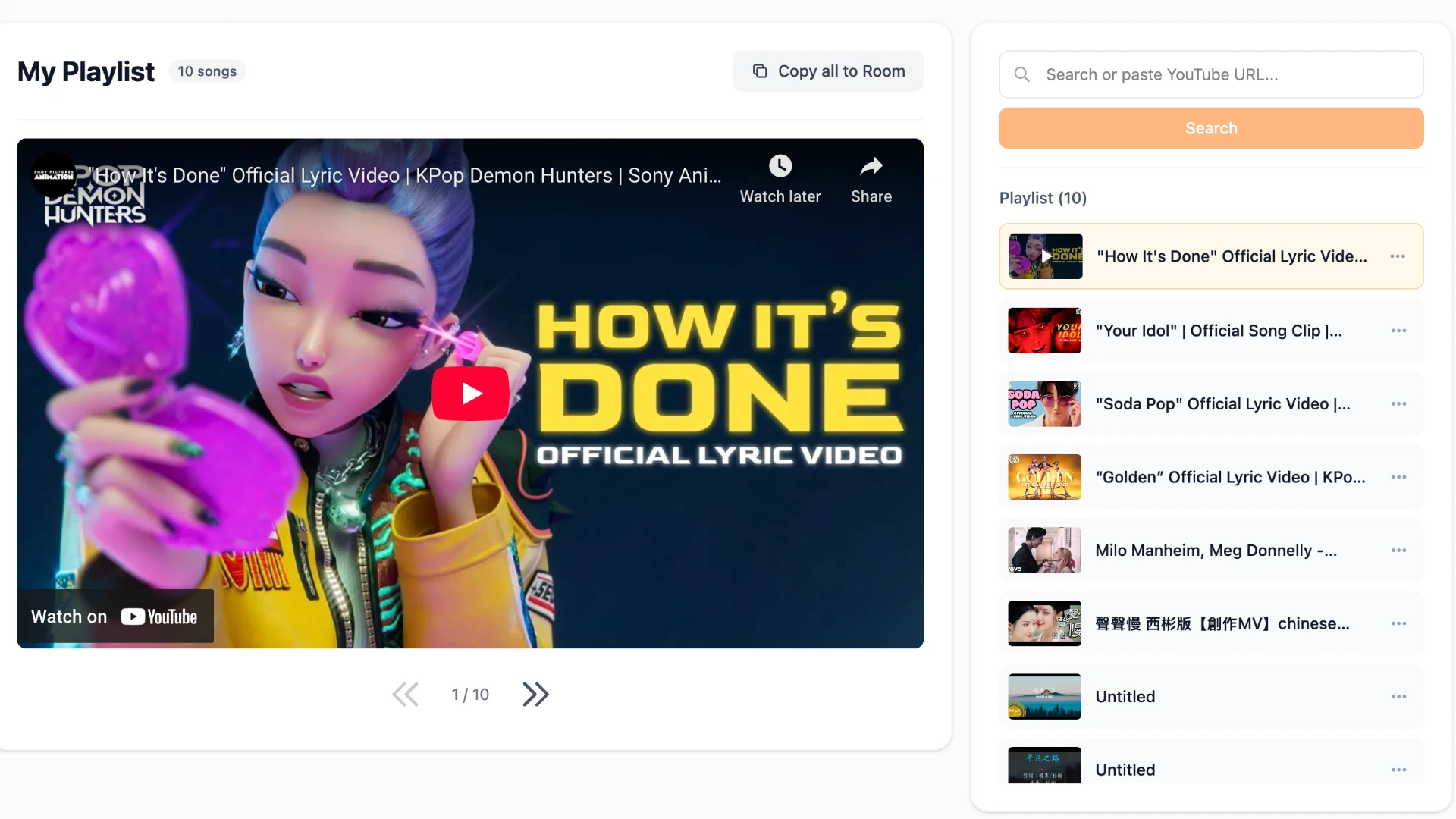
Task: Go to previous song with double chevron
Action: pos(405,694)
